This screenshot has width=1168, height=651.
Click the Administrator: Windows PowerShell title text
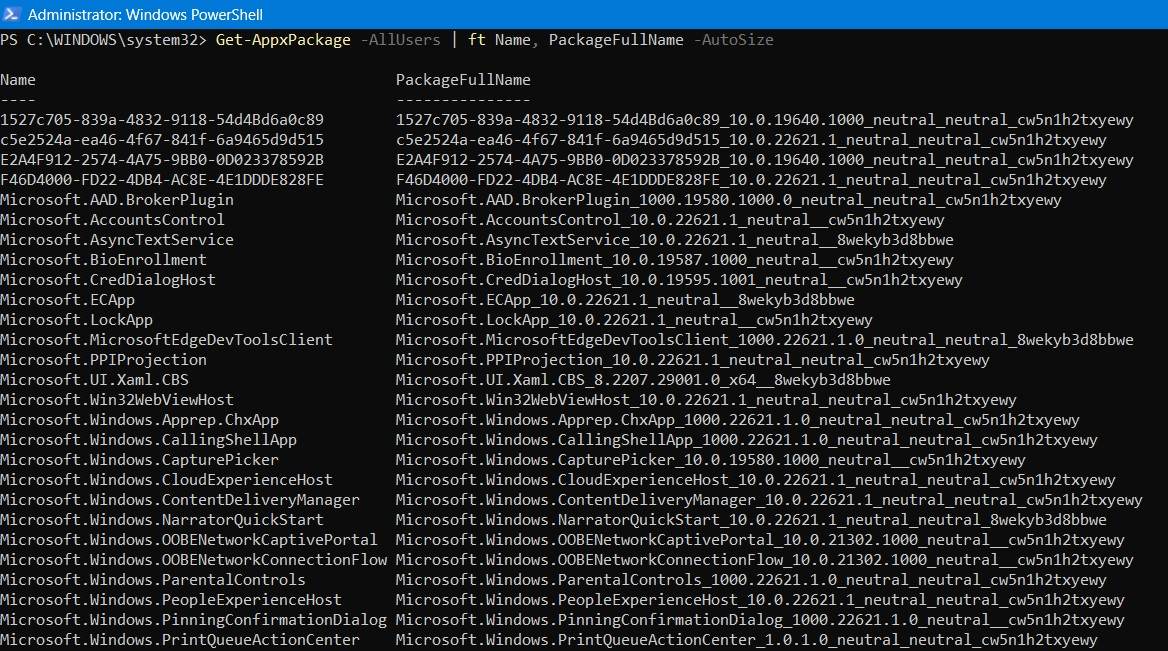[146, 15]
